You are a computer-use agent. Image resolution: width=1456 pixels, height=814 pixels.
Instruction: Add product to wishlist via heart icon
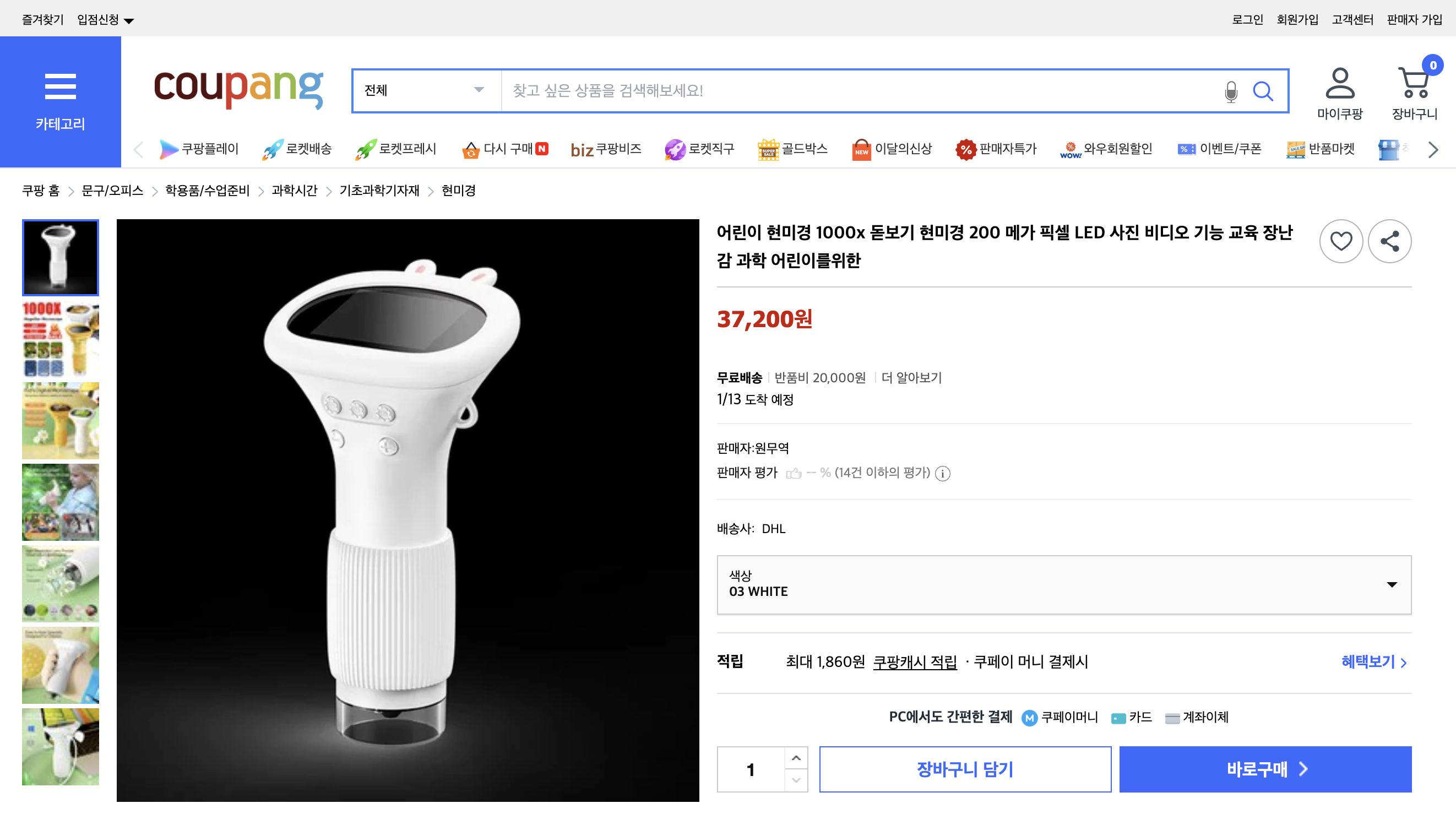[1341, 241]
